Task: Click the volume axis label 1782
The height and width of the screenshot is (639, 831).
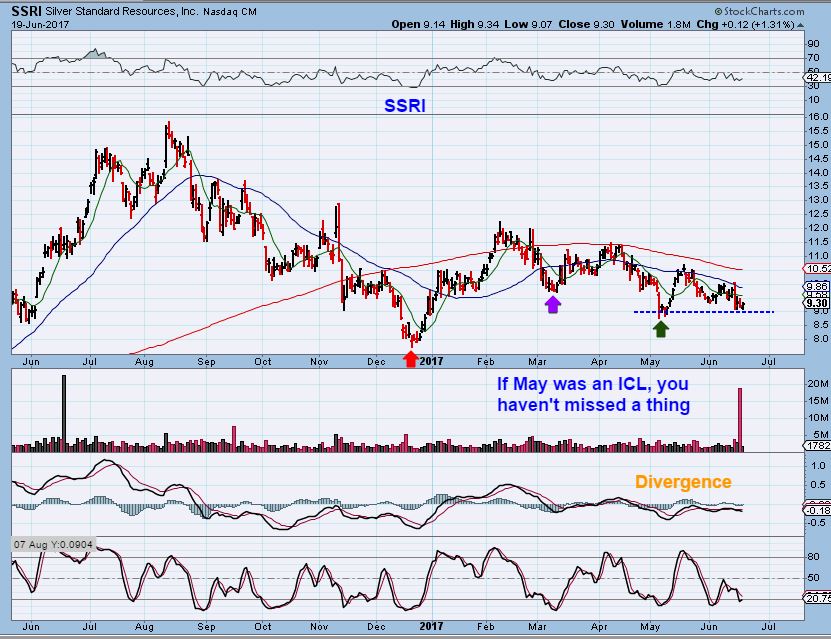Action: tap(818, 446)
